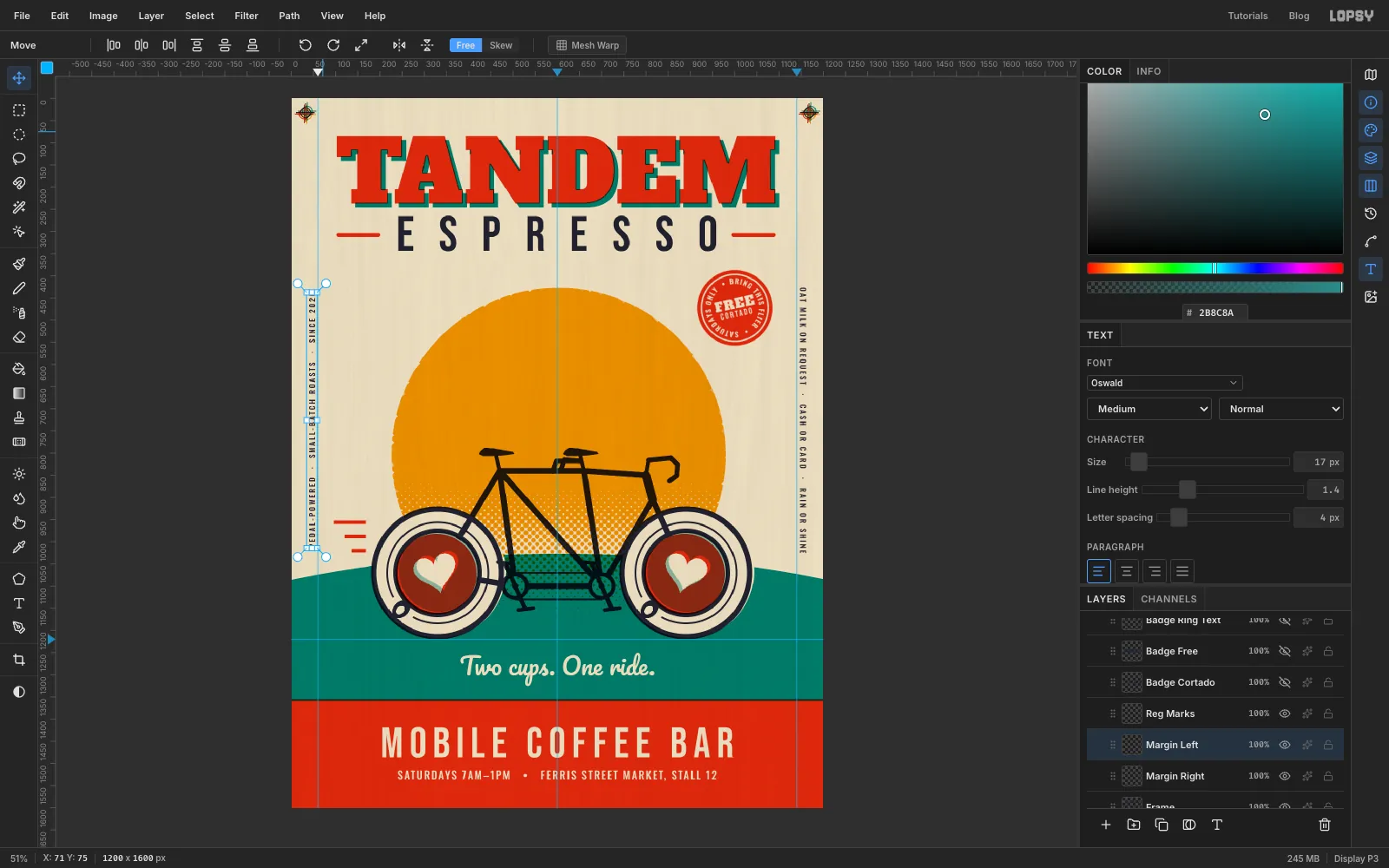The height and width of the screenshot is (868, 1389).
Task: Select the Lasso tool
Action: point(19,159)
